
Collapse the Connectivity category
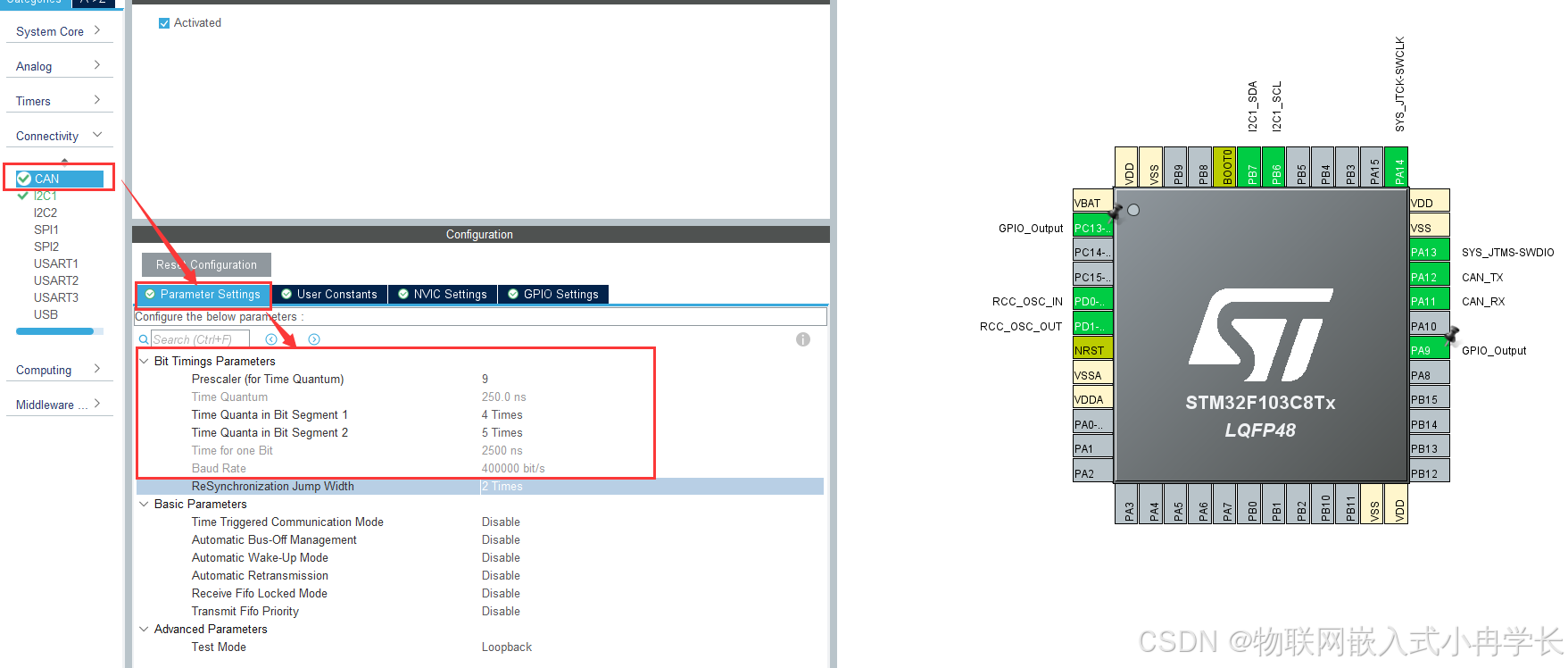(59, 136)
